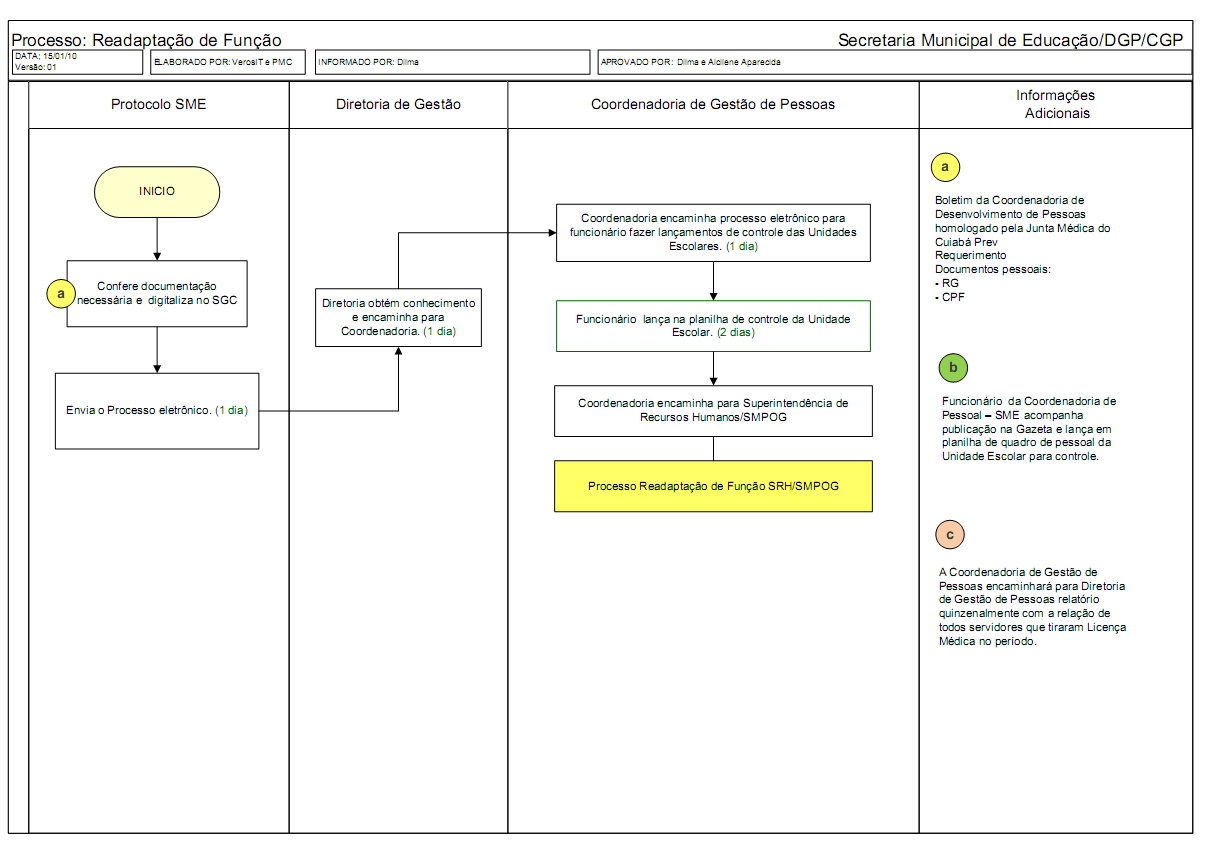Viewport: 1209px width, 854px height.
Task: Click 'Coordenadoria encaminha processo eletrônico' box
Action: [713, 232]
